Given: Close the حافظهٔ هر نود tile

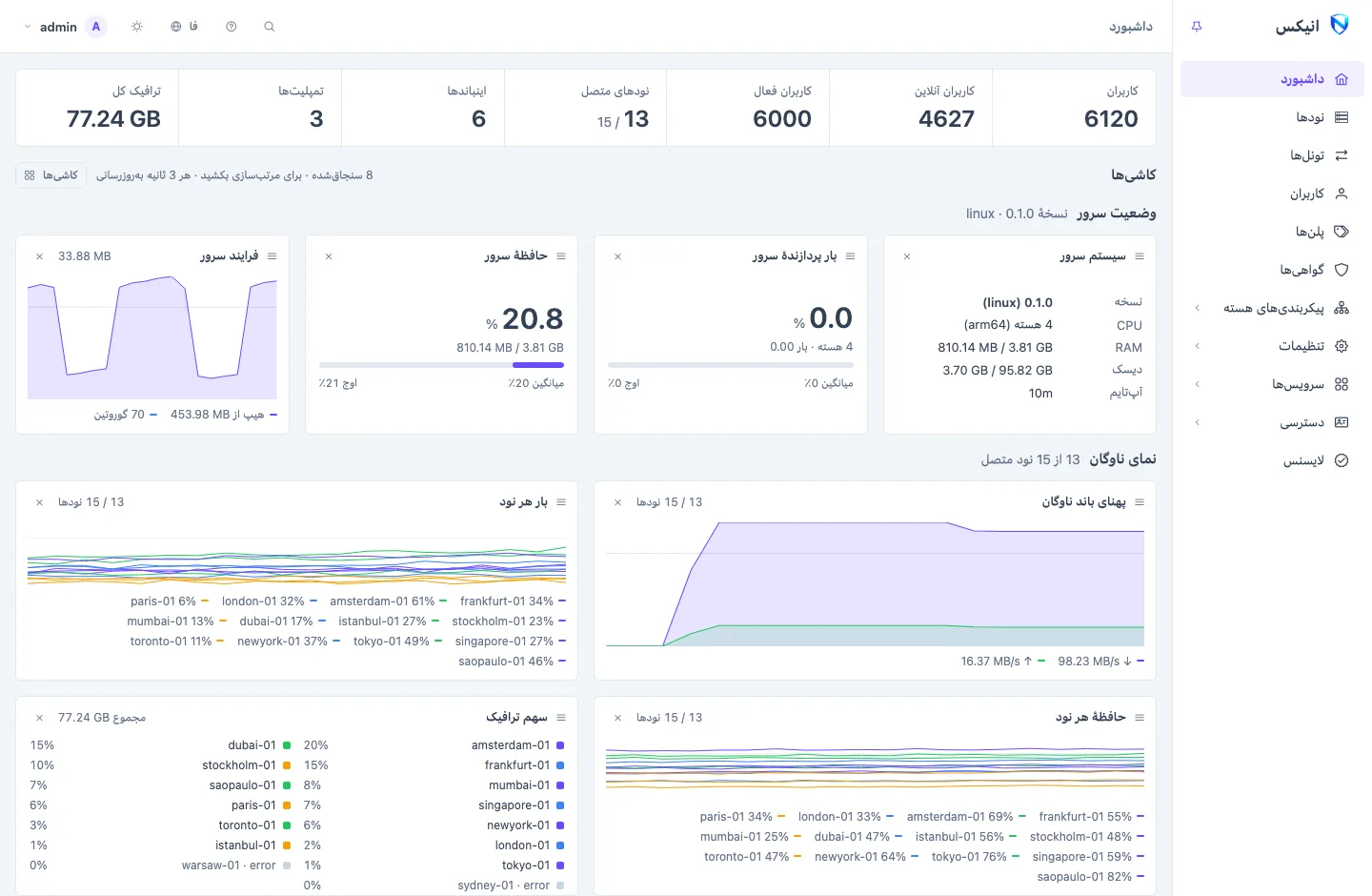Looking at the screenshot, I should point(617,718).
